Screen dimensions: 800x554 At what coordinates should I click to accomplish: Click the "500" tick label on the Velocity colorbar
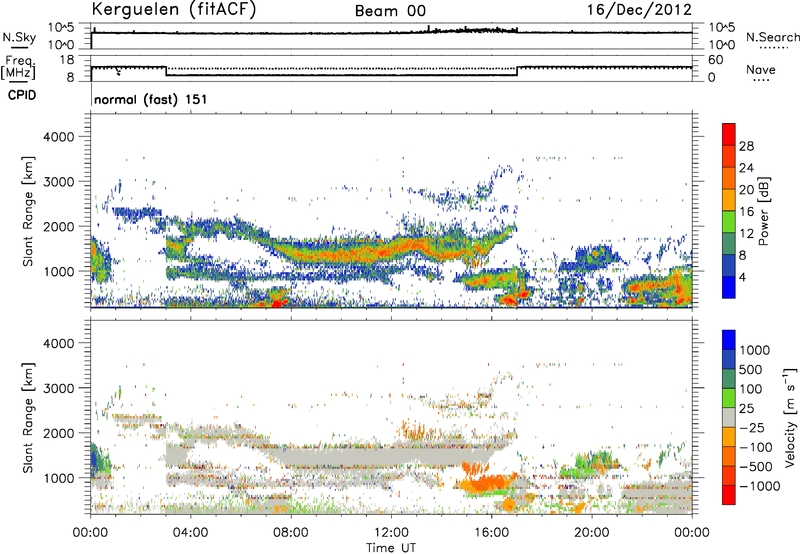pyautogui.click(x=751, y=369)
